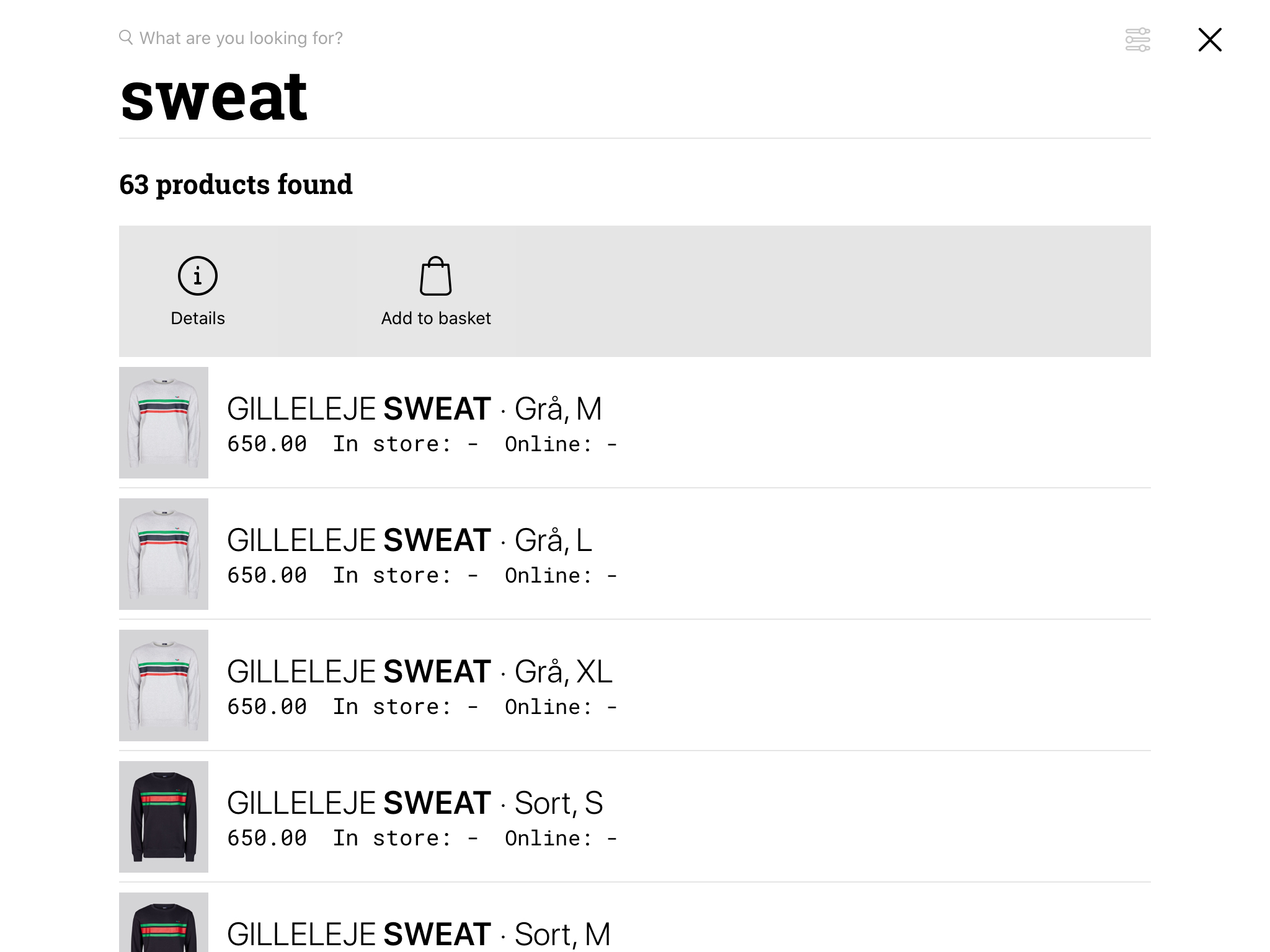1270x952 pixels.
Task: Select GILLELEJE SWEAT Grå, M product title
Action: coord(414,409)
